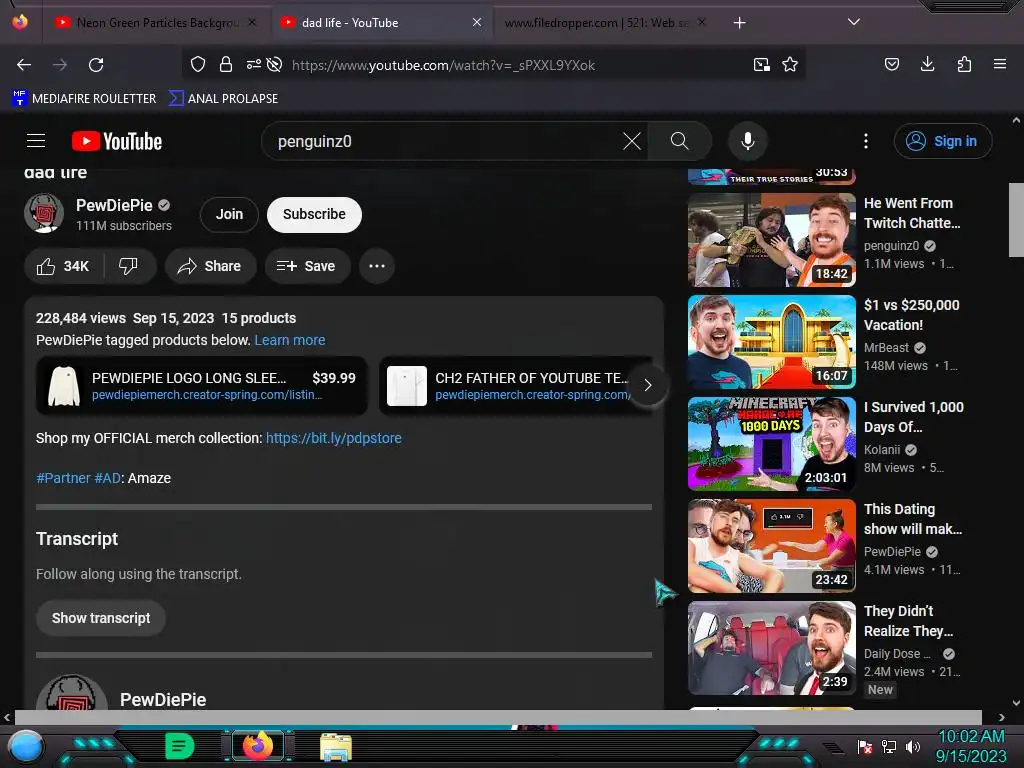This screenshot has height=768, width=1024.
Task: Open the Learn more link
Action: tap(289, 340)
